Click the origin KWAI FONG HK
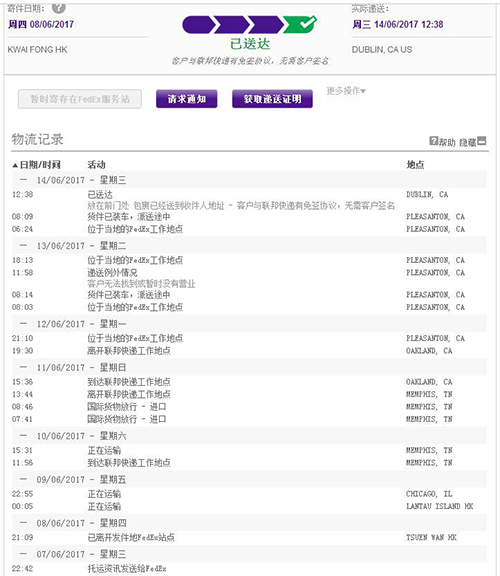The height and width of the screenshot is (576, 500). coord(37,50)
